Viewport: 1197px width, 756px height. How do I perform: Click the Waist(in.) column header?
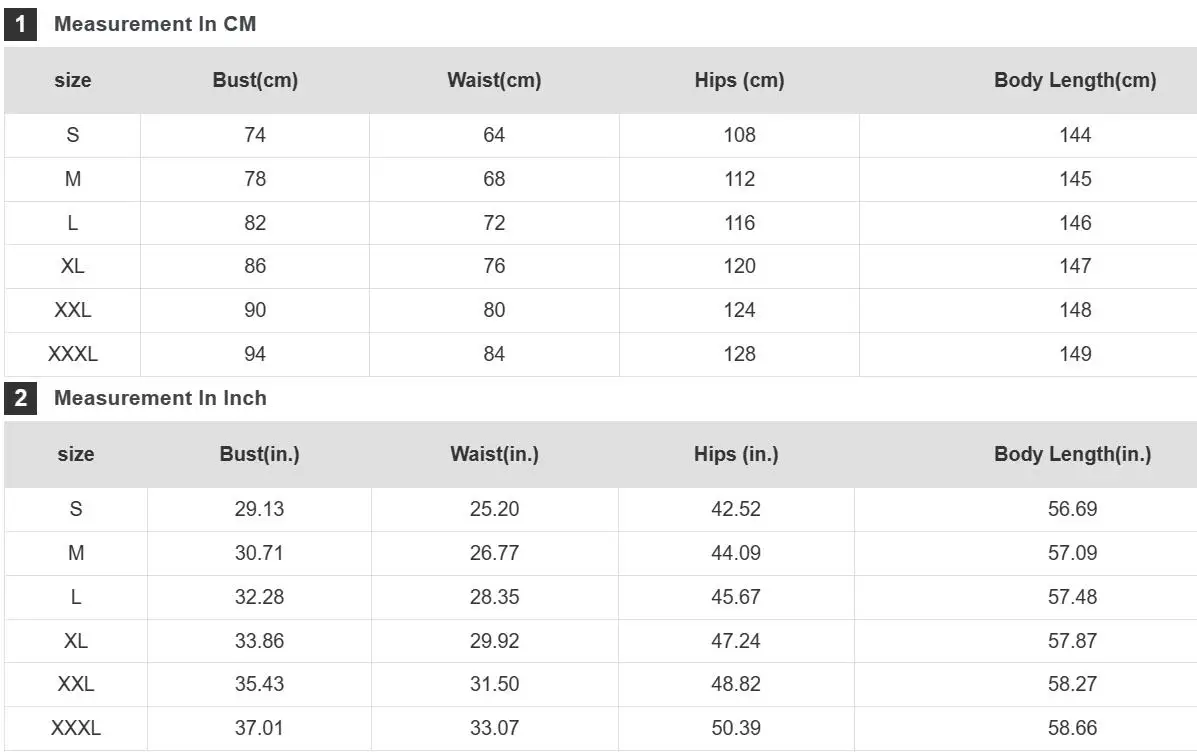click(494, 455)
